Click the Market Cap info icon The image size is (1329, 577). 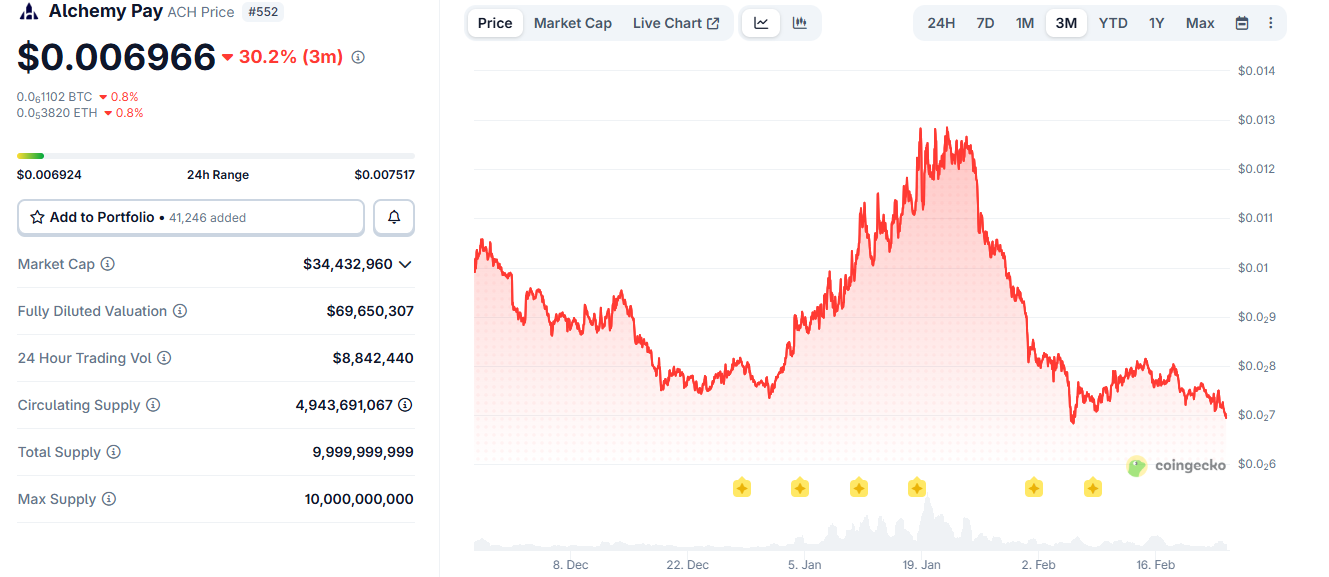tap(108, 264)
